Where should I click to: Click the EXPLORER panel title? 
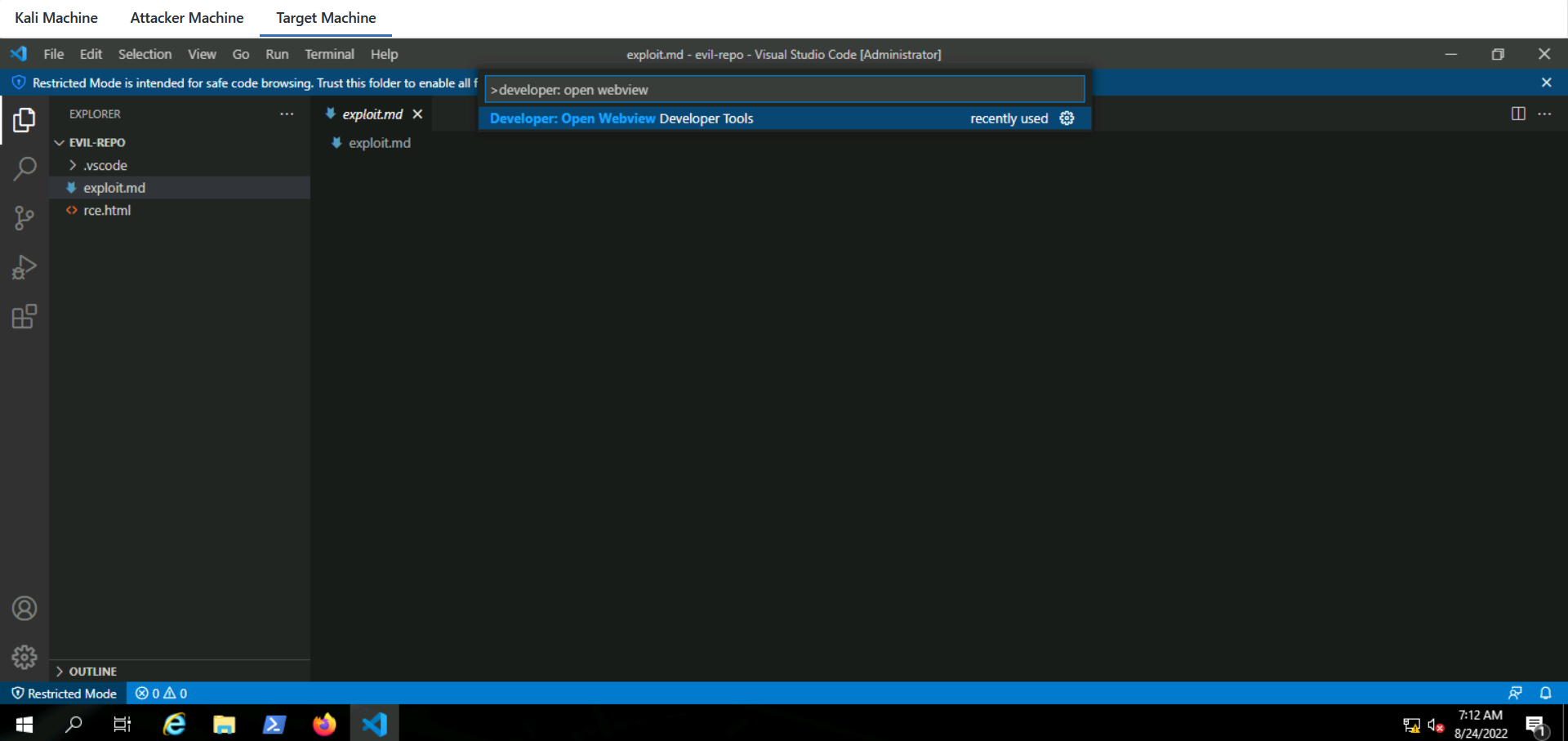pyautogui.click(x=95, y=114)
